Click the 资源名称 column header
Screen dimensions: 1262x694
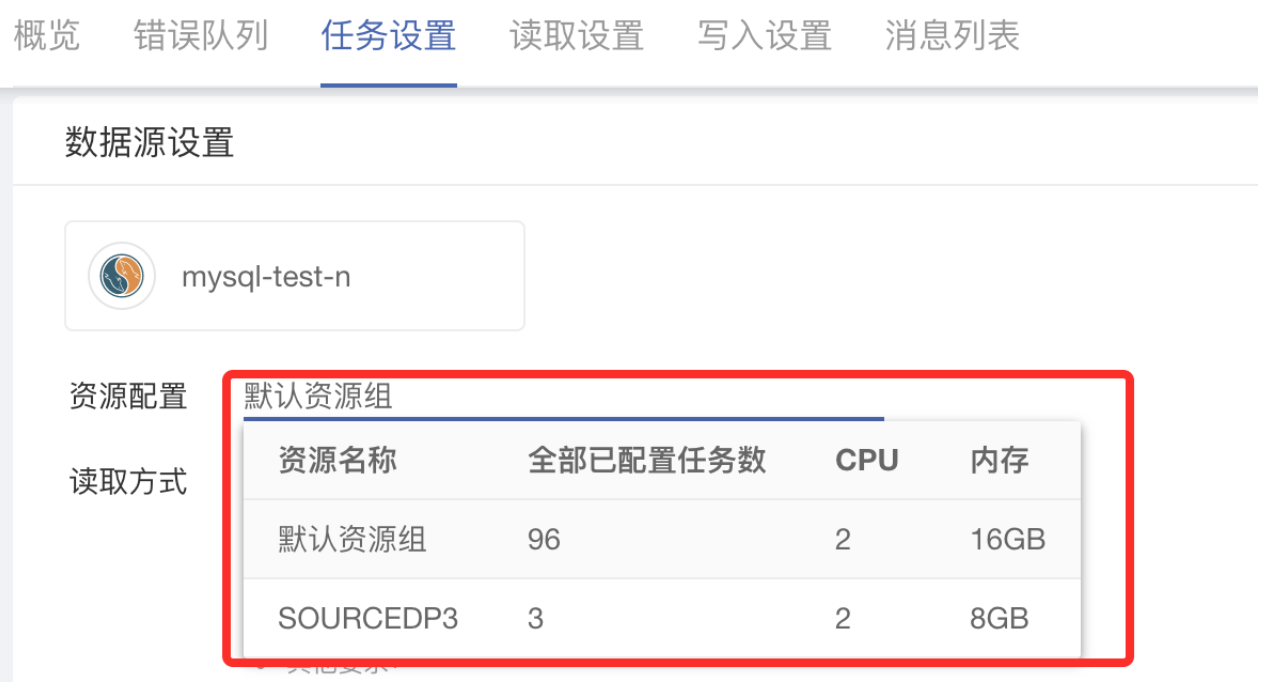click(x=337, y=460)
